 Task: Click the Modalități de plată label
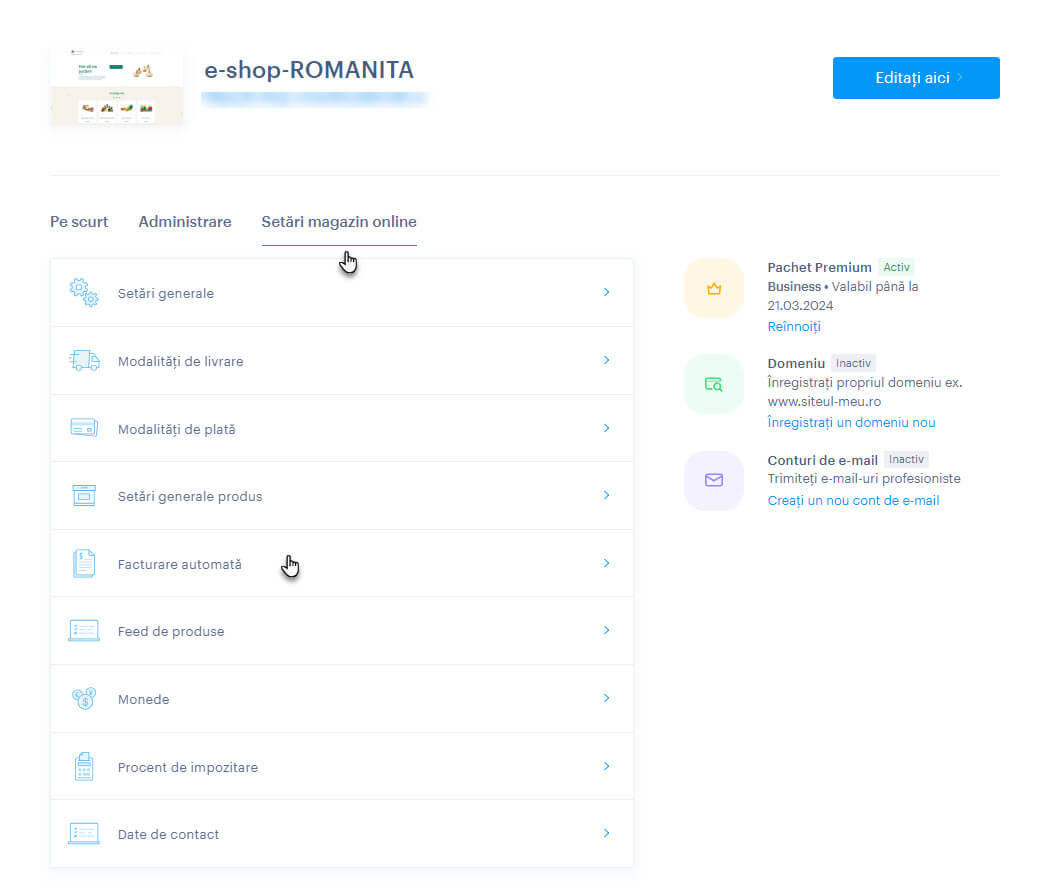(x=176, y=429)
